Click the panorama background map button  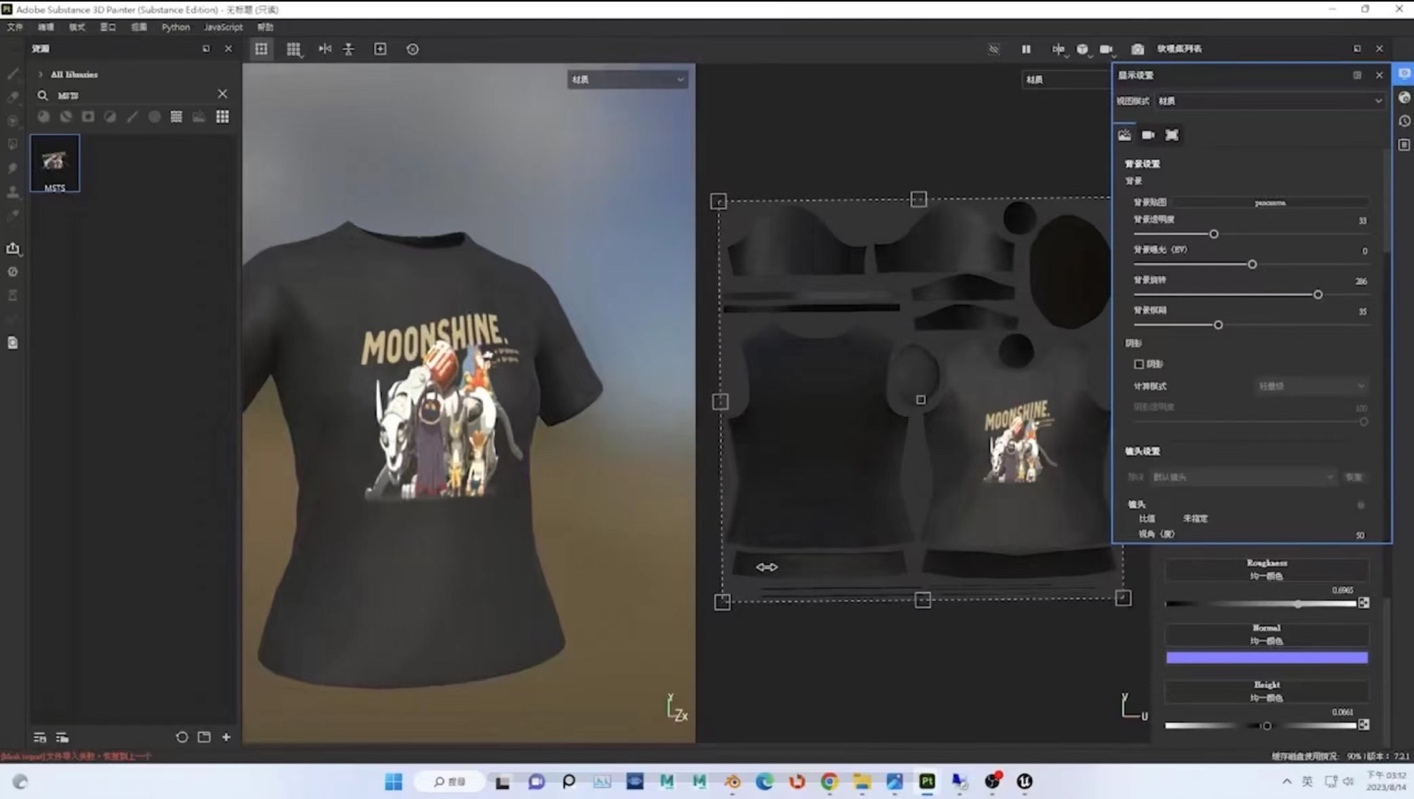[1270, 202]
